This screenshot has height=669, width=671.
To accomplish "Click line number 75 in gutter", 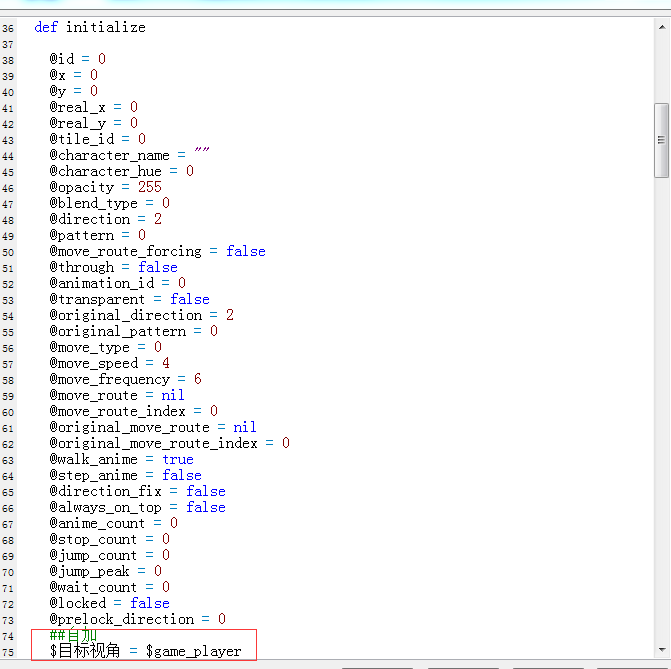I will tap(8, 653).
